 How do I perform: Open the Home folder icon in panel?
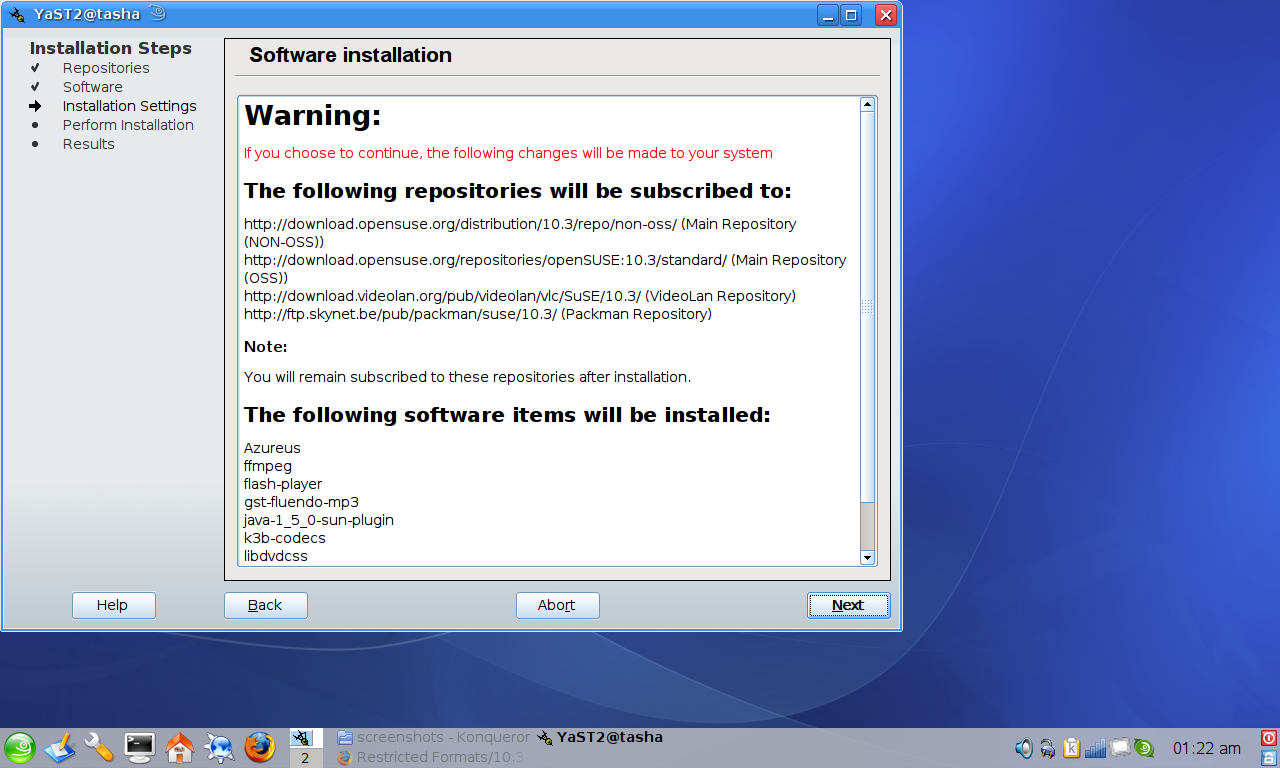click(x=179, y=747)
